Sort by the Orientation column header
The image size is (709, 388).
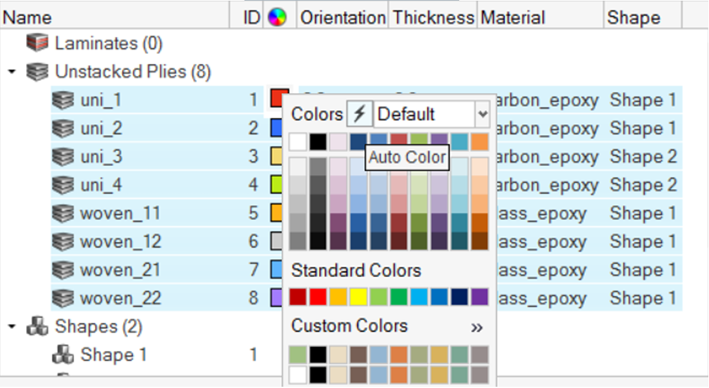pos(342,18)
